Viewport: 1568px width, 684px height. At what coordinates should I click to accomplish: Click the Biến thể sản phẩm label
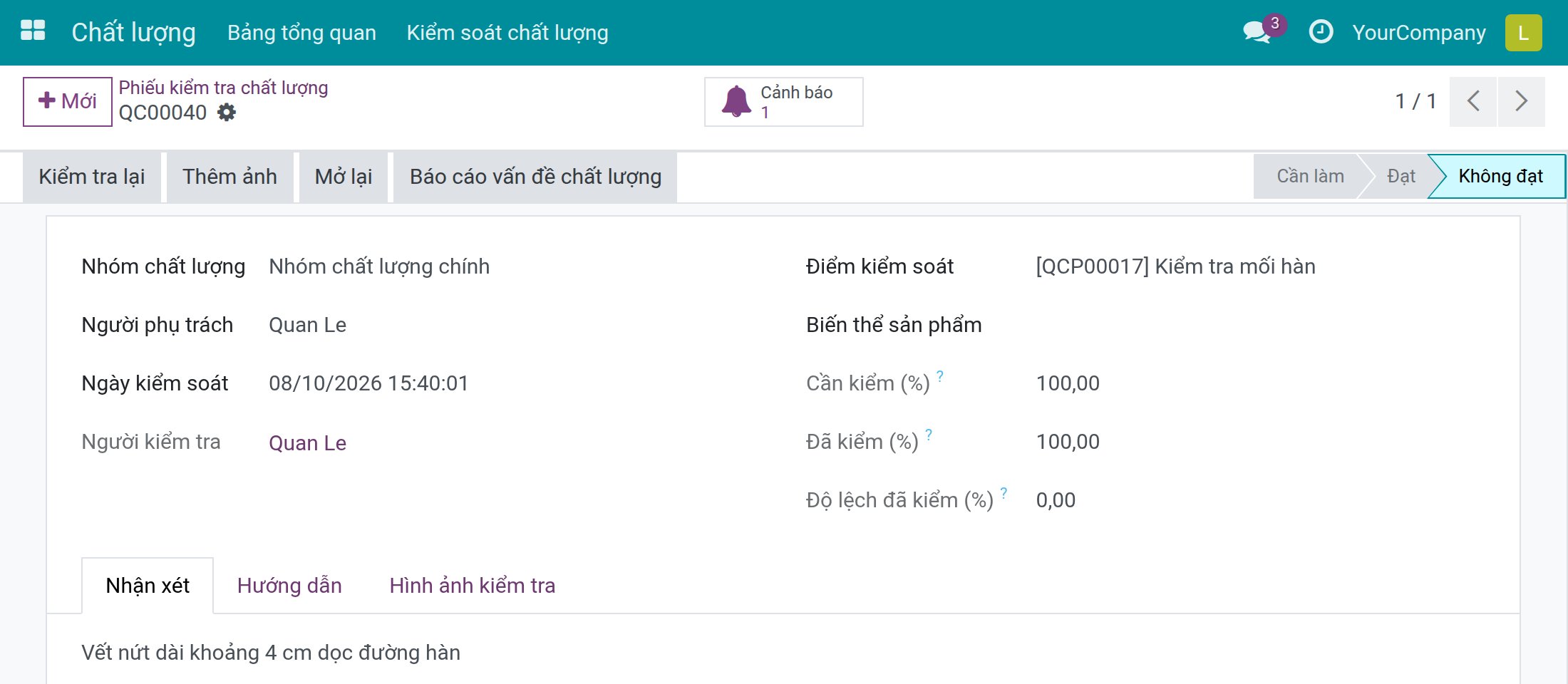(894, 325)
